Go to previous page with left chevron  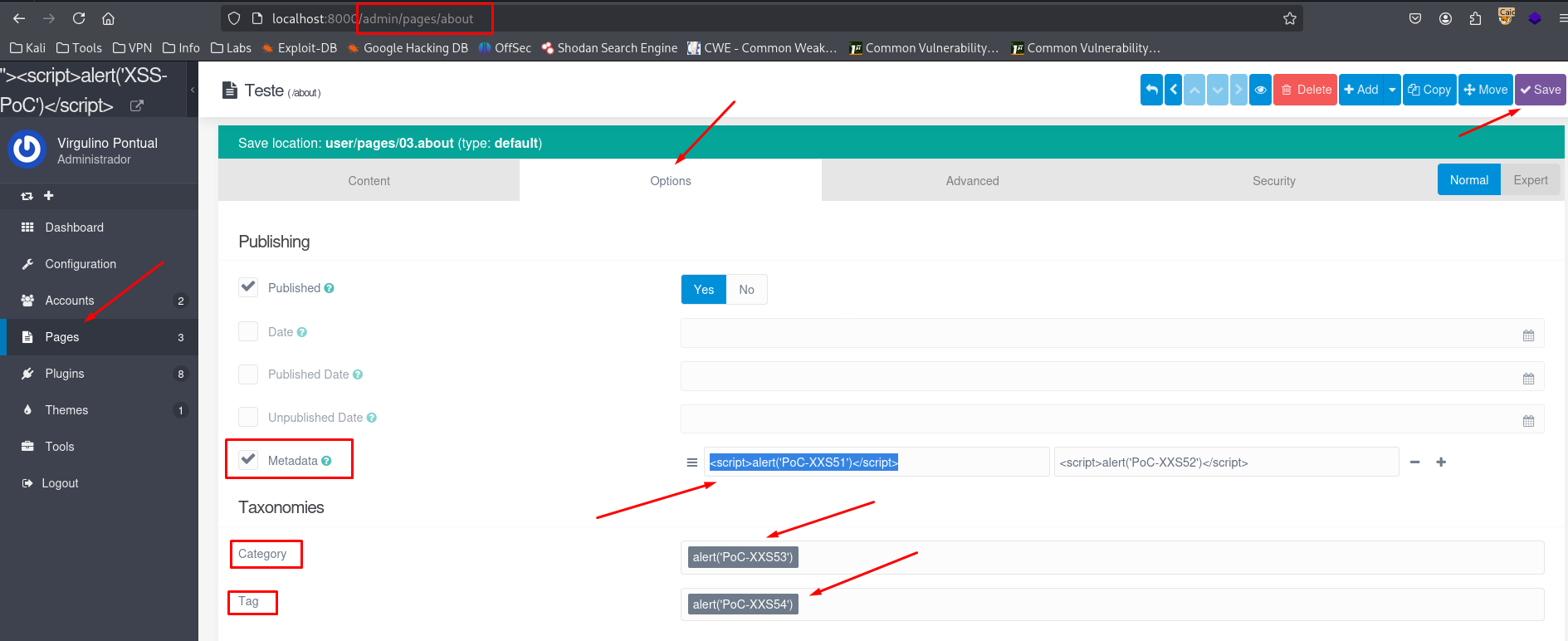click(x=1174, y=90)
